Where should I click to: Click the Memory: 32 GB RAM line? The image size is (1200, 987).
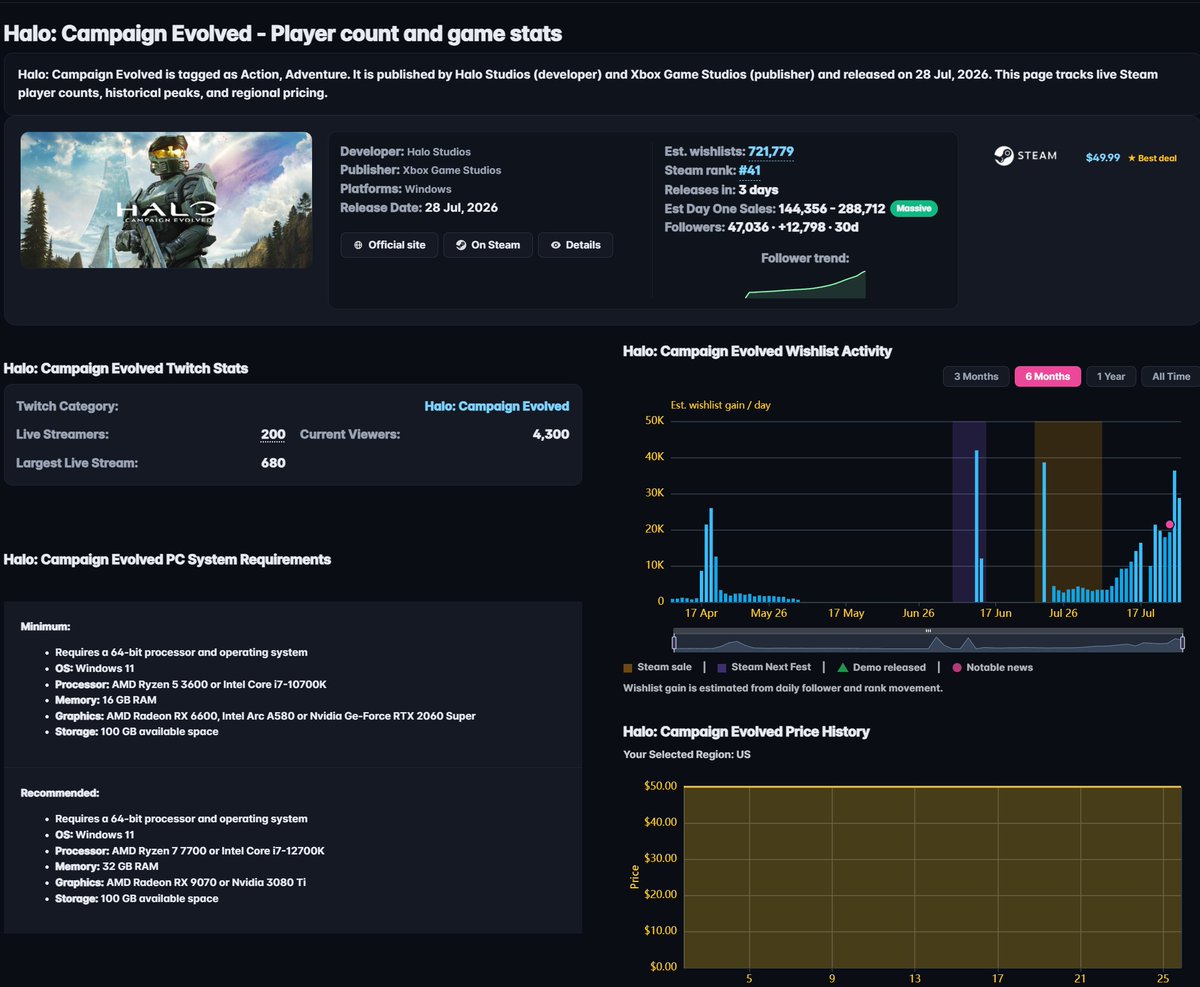tap(107, 867)
